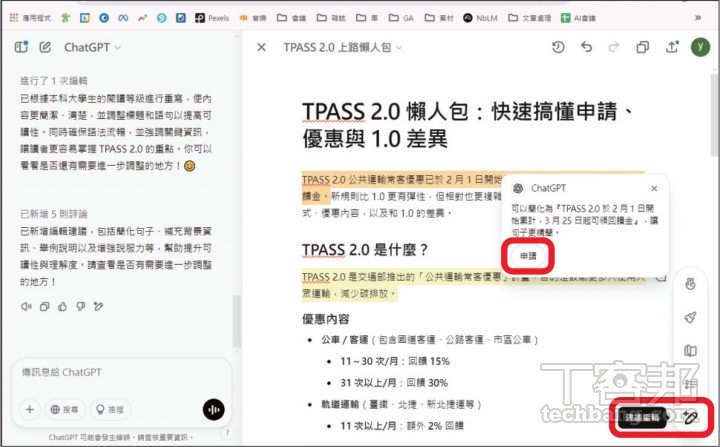Screen dimensions: 720x447
Task: Redo the canvas edit
Action: click(x=614, y=47)
